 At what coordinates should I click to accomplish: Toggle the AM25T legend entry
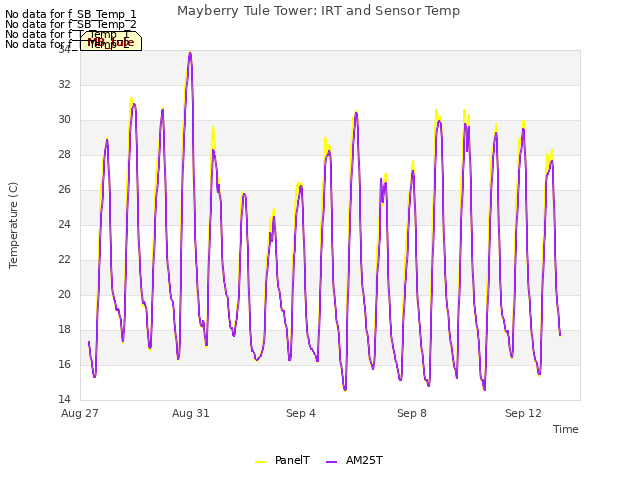point(354,460)
